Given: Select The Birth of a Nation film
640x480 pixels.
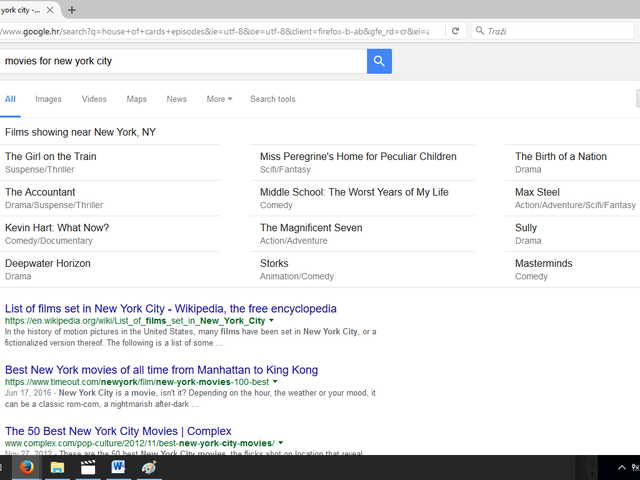Looking at the screenshot, I should (561, 157).
